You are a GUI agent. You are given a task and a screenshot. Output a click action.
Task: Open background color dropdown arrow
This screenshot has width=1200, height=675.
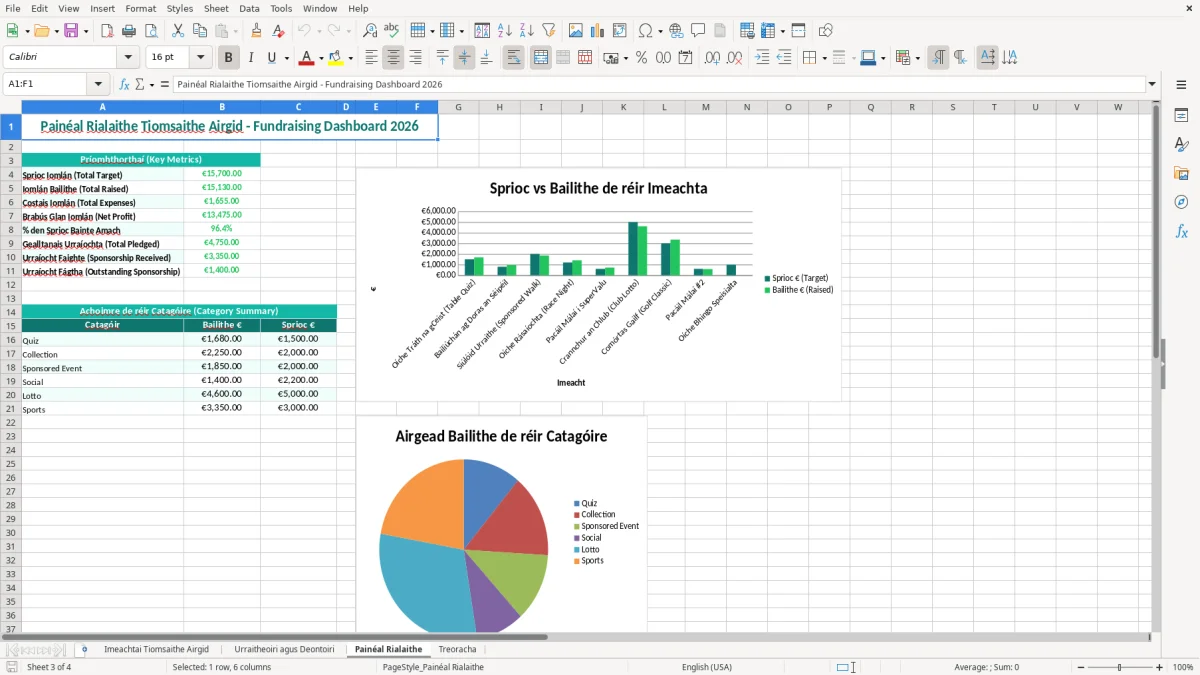pos(350,58)
